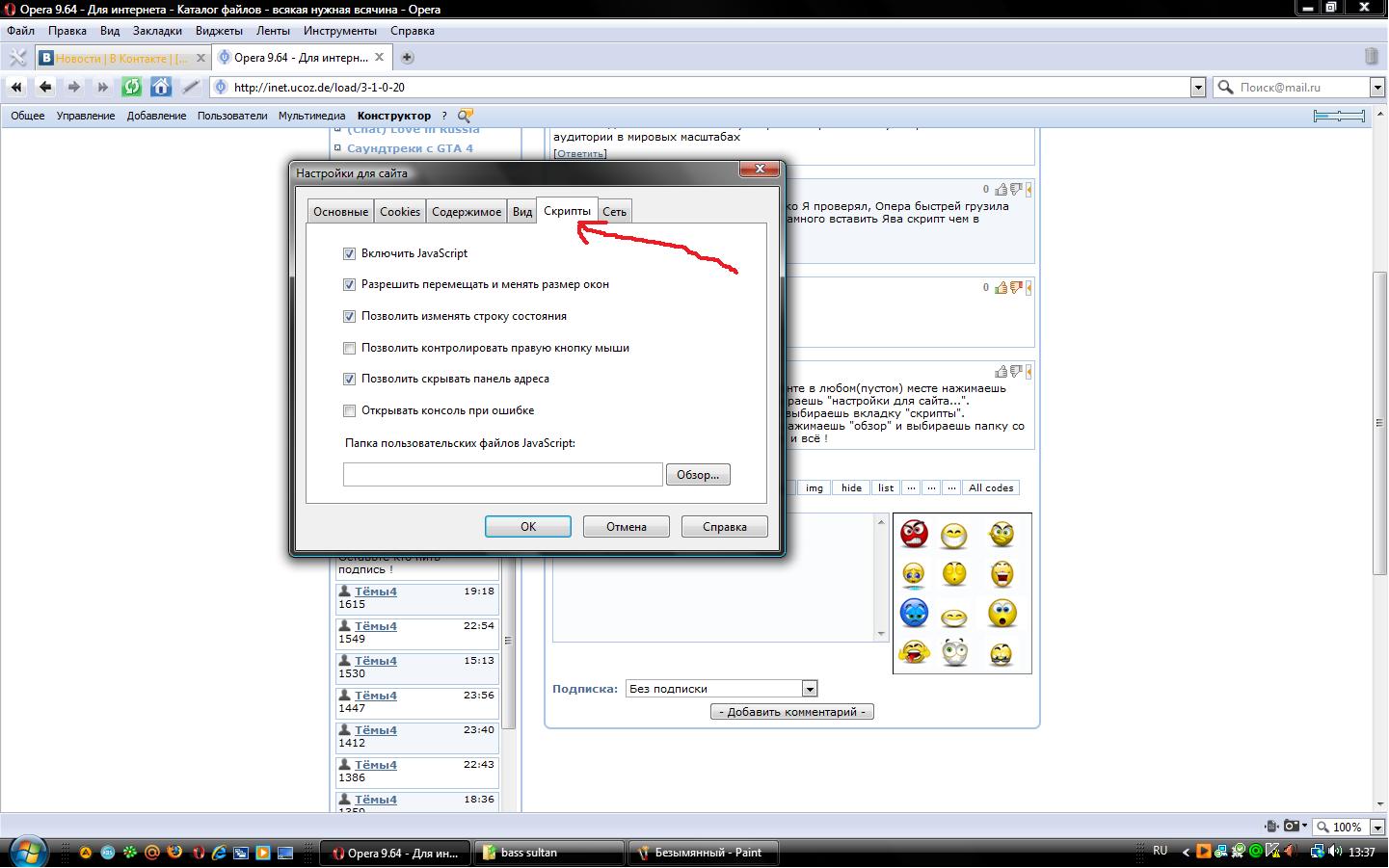Image resolution: width=1389 pixels, height=868 pixels.
Task: Open a new tab with plus button
Action: 407,58
